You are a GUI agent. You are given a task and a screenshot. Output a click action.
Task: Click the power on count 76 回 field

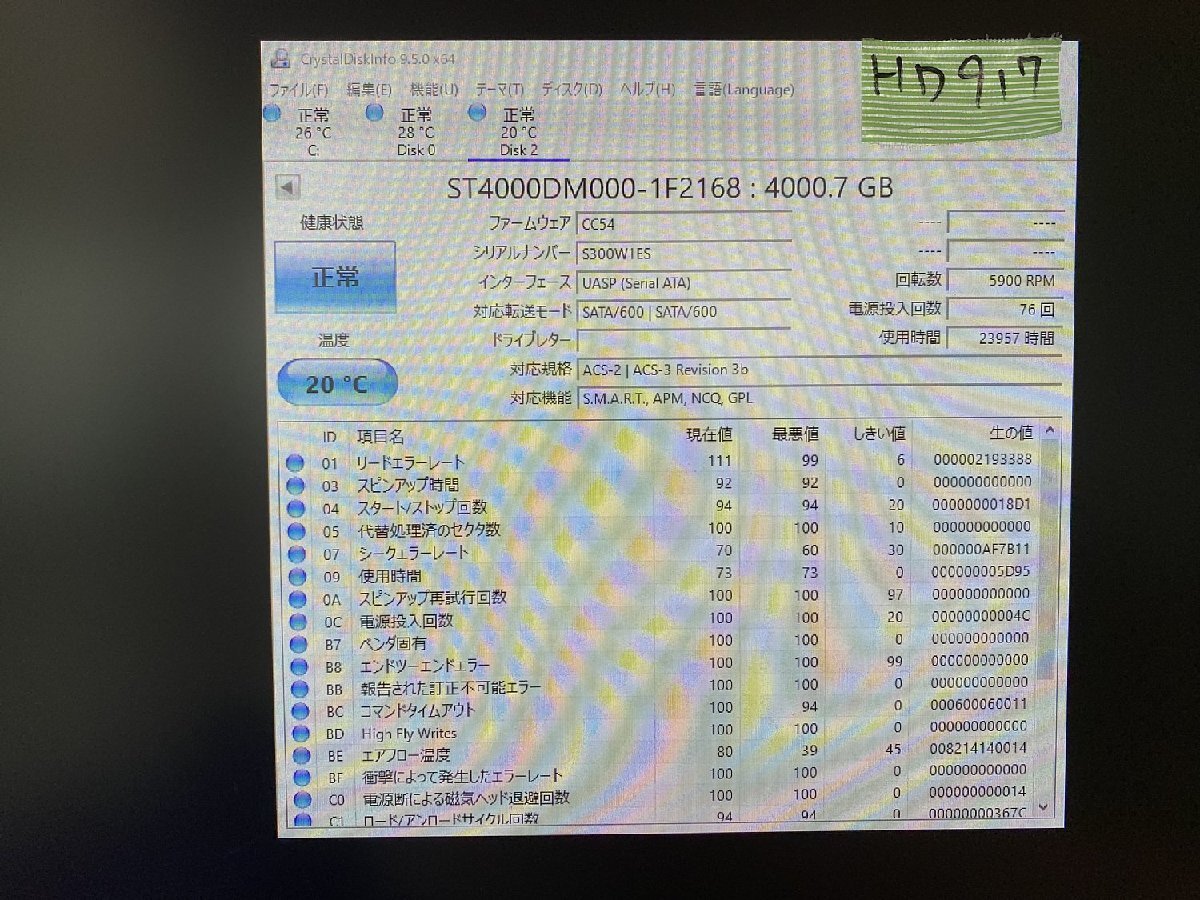tap(1003, 310)
